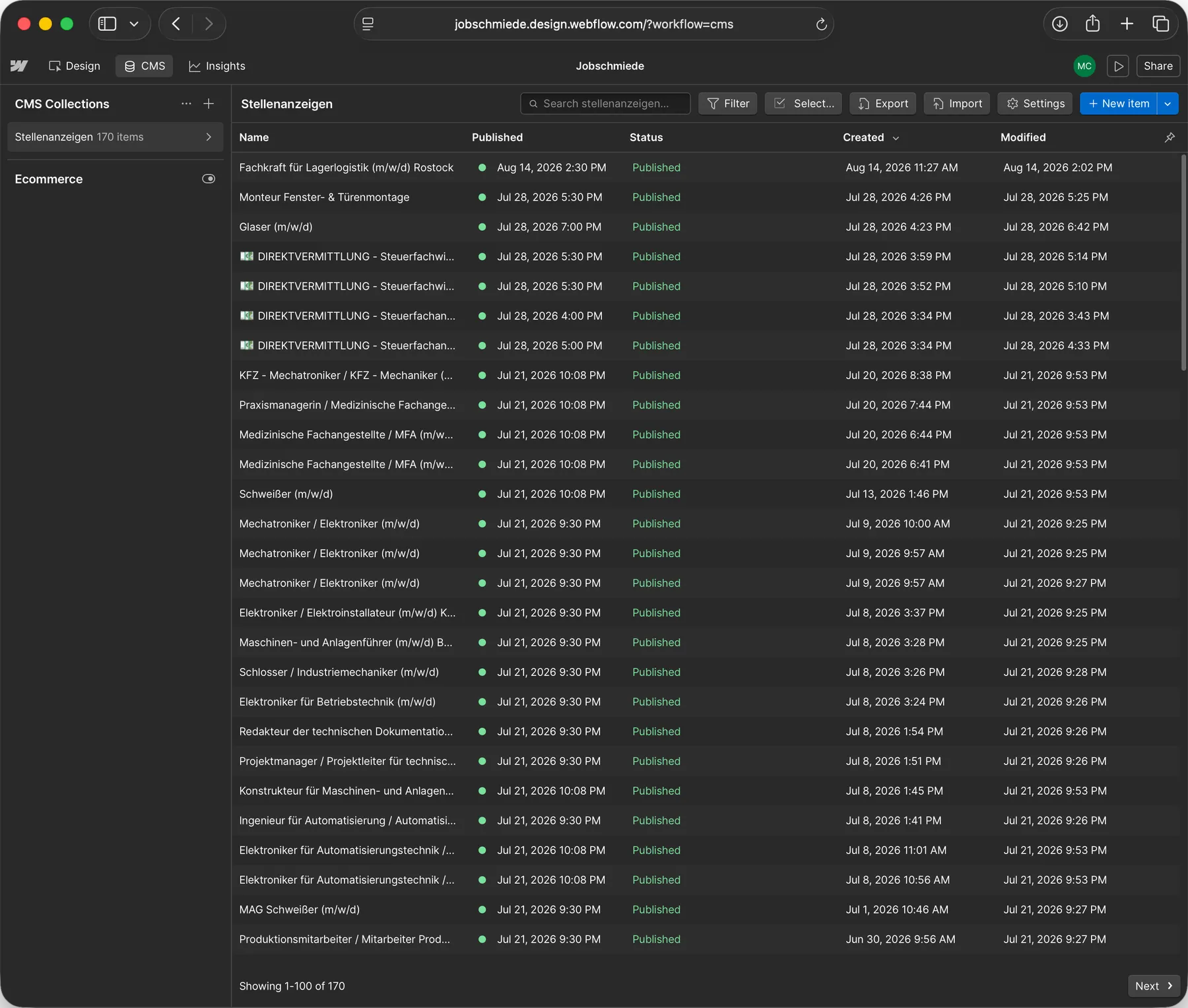Expand Stellenanzeigen collection chevron
Image resolution: width=1188 pixels, height=1008 pixels.
pos(209,137)
